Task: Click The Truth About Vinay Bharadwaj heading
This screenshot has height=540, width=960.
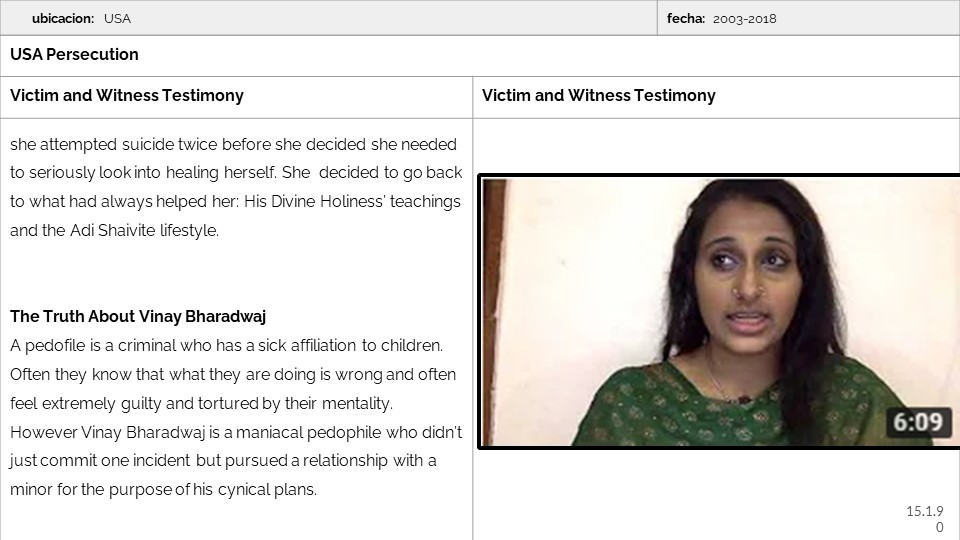Action: pos(138,317)
